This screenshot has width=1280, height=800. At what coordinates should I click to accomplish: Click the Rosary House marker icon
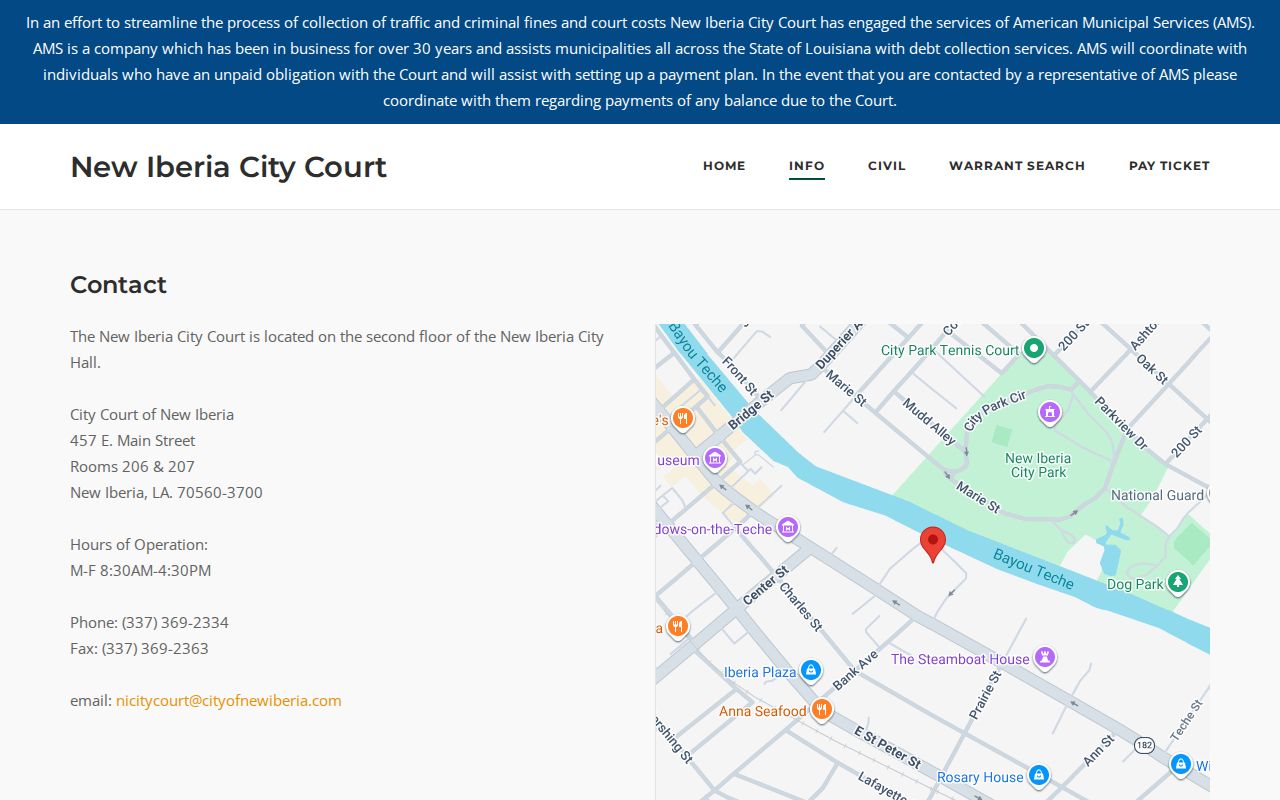pyautogui.click(x=1039, y=776)
